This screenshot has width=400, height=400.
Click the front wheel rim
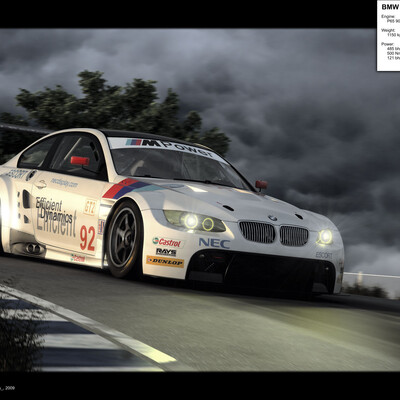123,239
